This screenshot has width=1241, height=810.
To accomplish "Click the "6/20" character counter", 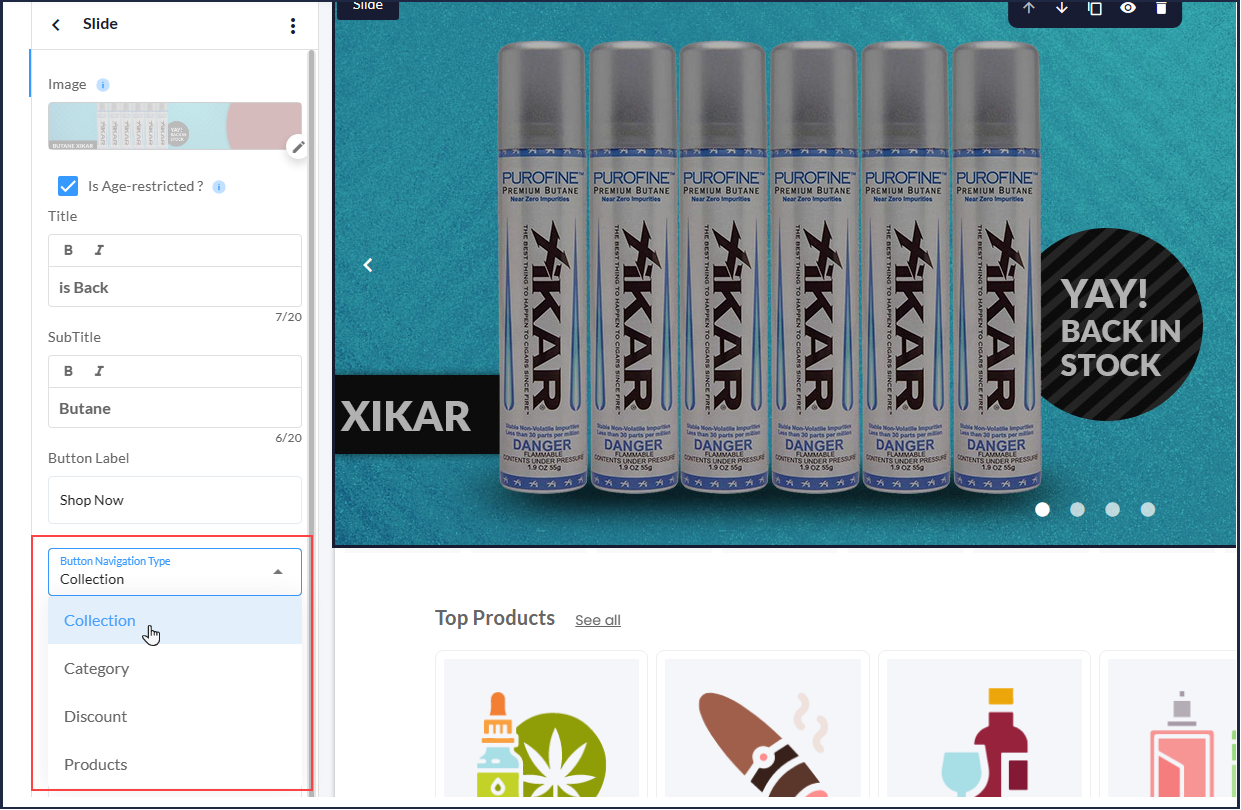I will pos(288,438).
